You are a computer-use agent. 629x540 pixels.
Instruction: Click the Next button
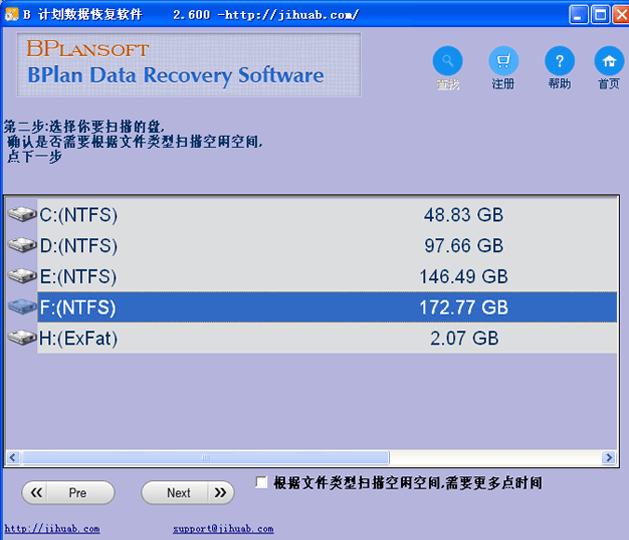click(187, 493)
